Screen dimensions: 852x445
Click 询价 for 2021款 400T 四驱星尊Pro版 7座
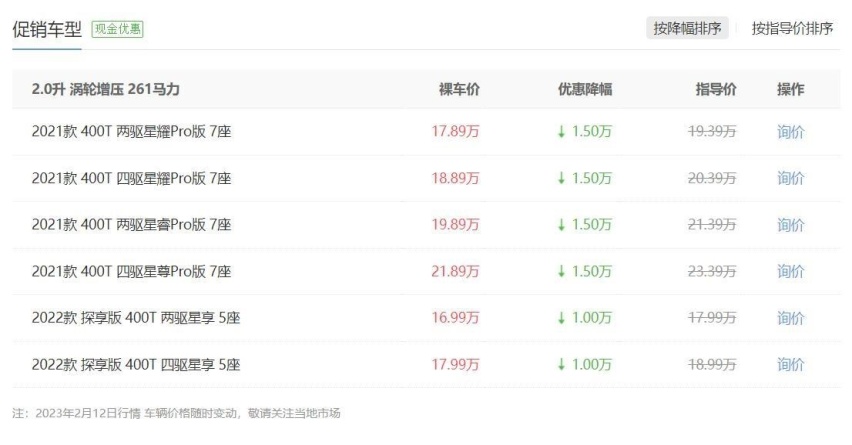point(790,271)
